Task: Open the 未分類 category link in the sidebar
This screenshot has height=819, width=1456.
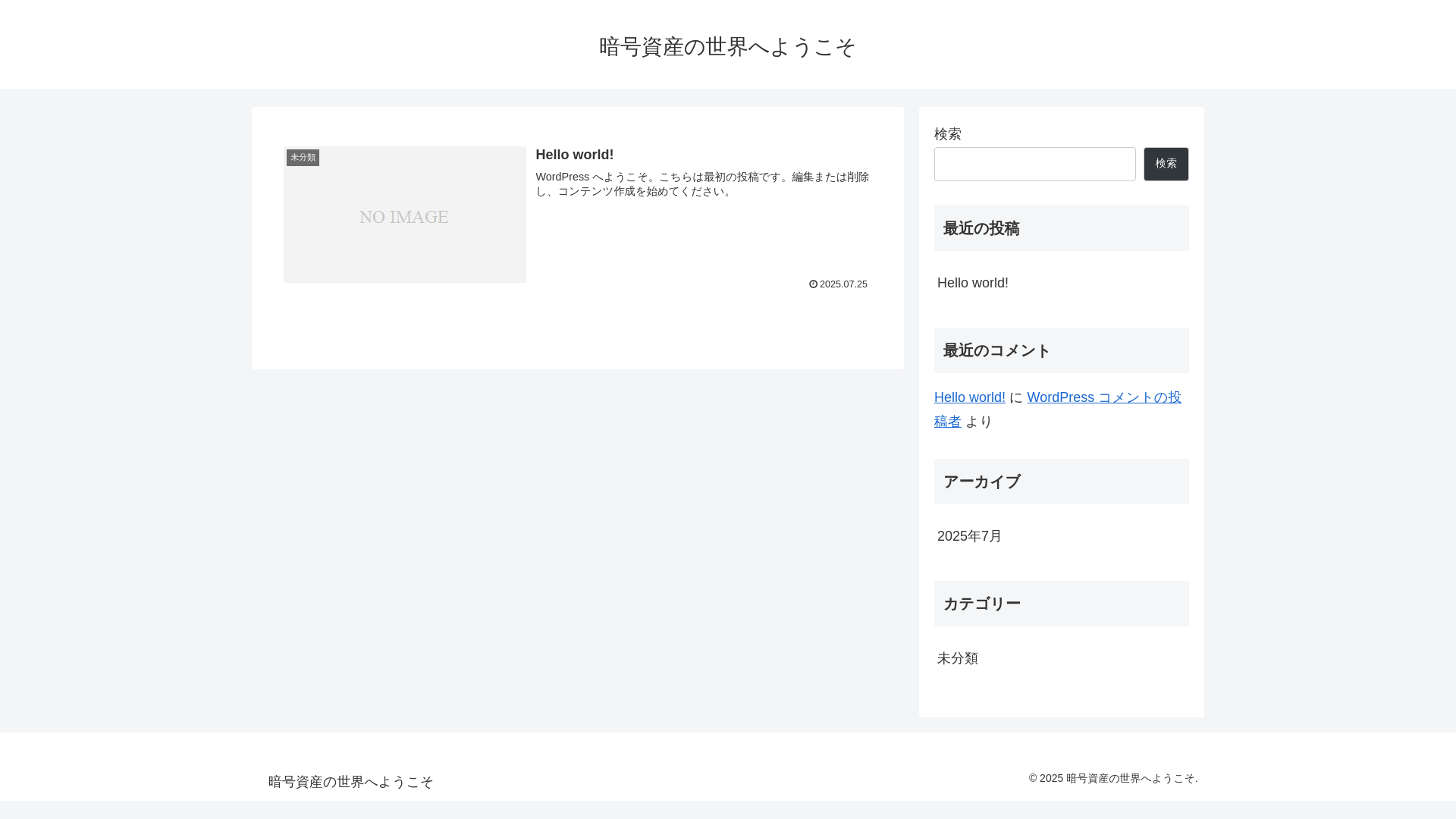Action: tap(958, 658)
